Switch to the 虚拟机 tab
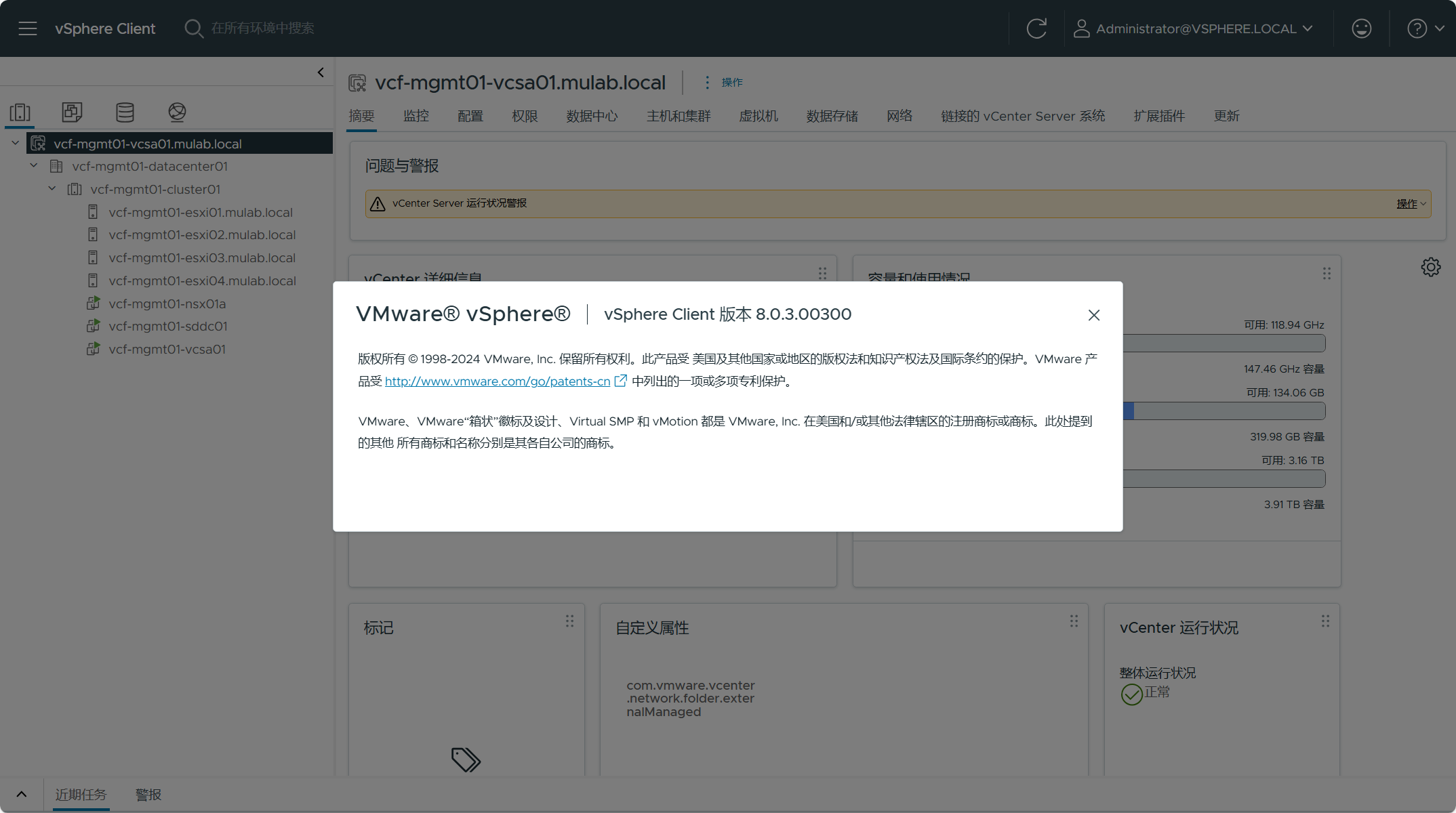This screenshot has width=1456, height=813. [759, 116]
